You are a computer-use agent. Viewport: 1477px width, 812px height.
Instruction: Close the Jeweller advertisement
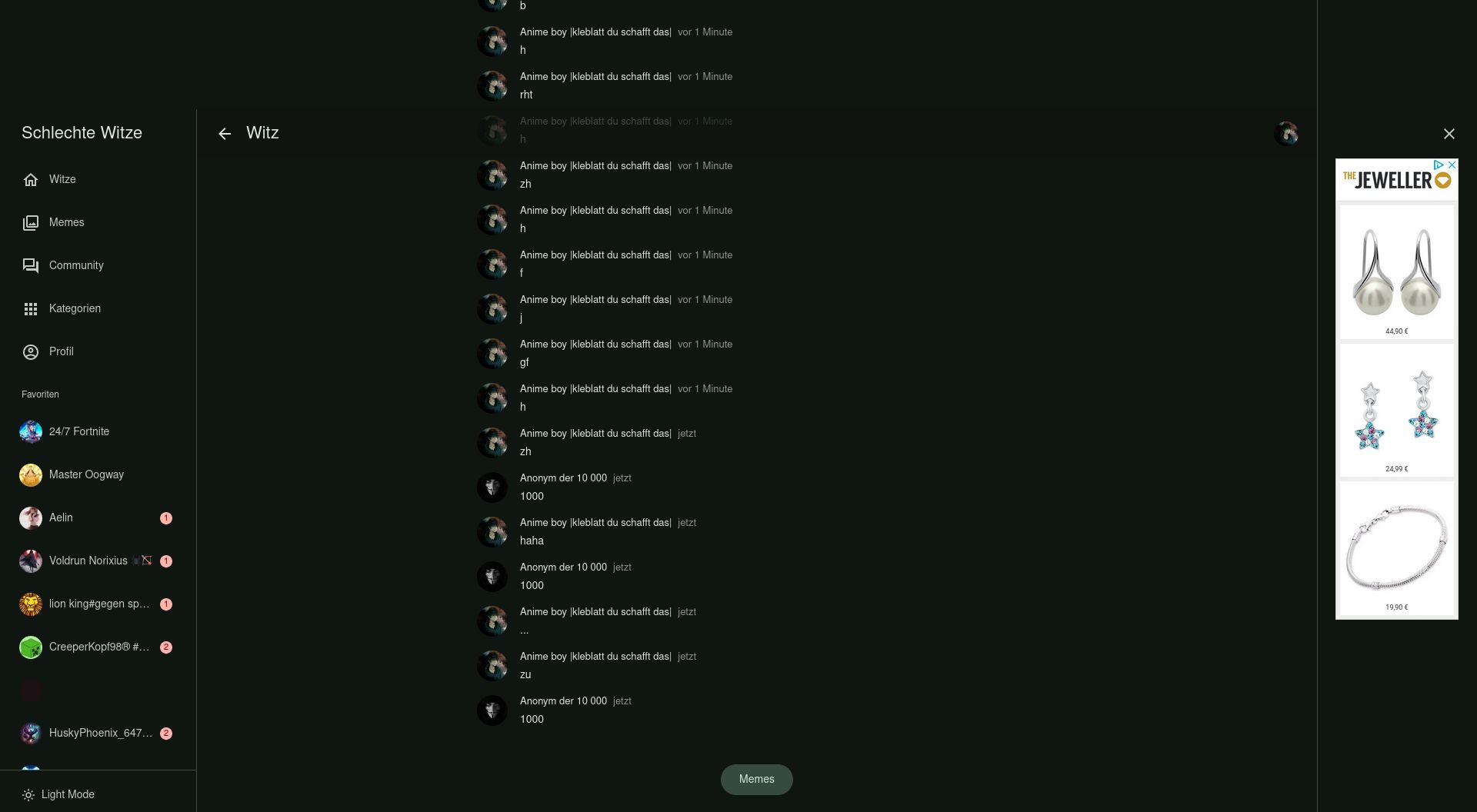click(x=1452, y=165)
